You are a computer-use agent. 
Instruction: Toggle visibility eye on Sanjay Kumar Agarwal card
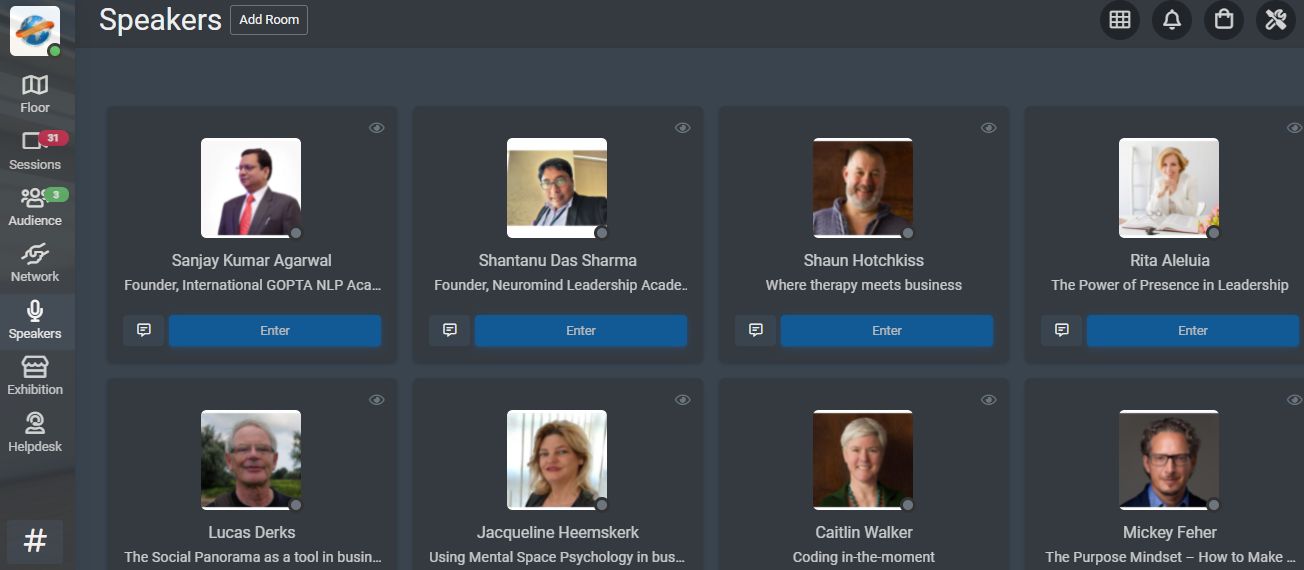tap(377, 128)
